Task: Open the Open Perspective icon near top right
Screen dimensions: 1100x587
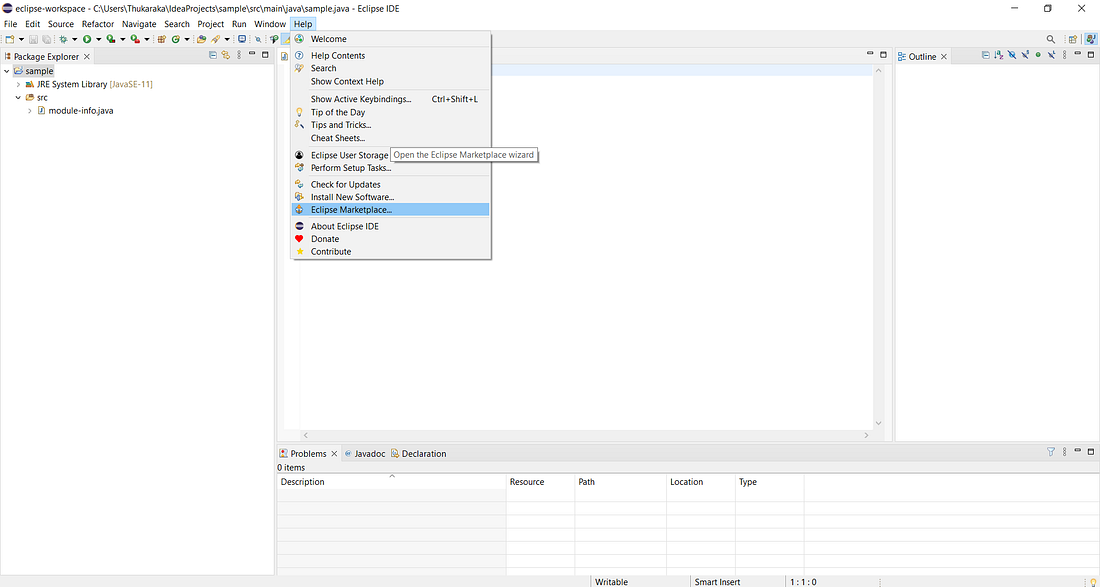Action: [1073, 37]
